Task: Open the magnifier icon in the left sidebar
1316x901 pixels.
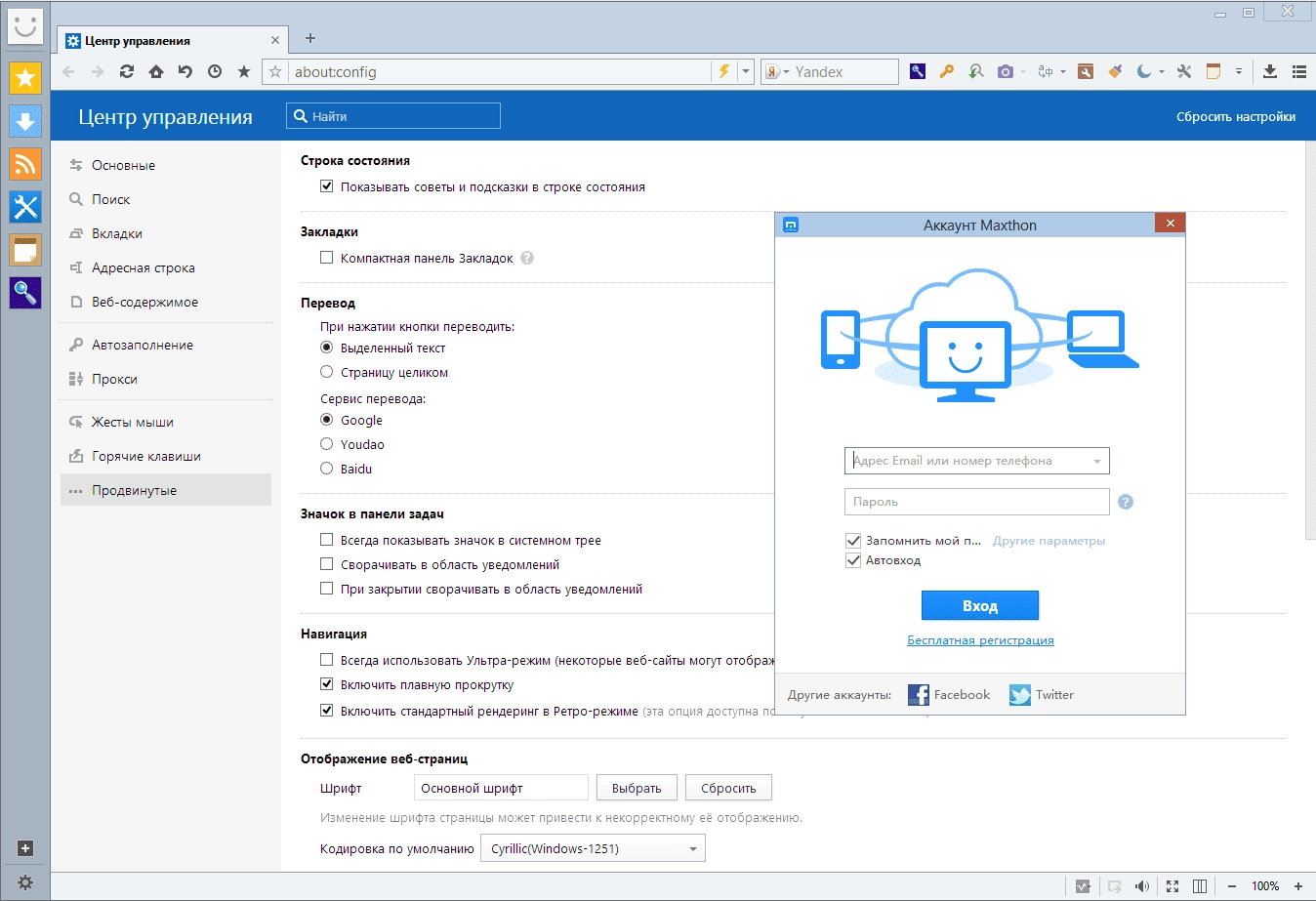Action: tap(25, 293)
